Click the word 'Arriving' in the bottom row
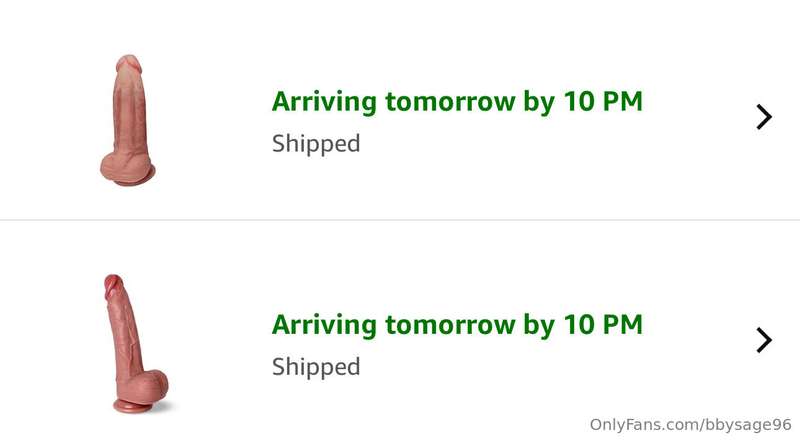 (324, 326)
